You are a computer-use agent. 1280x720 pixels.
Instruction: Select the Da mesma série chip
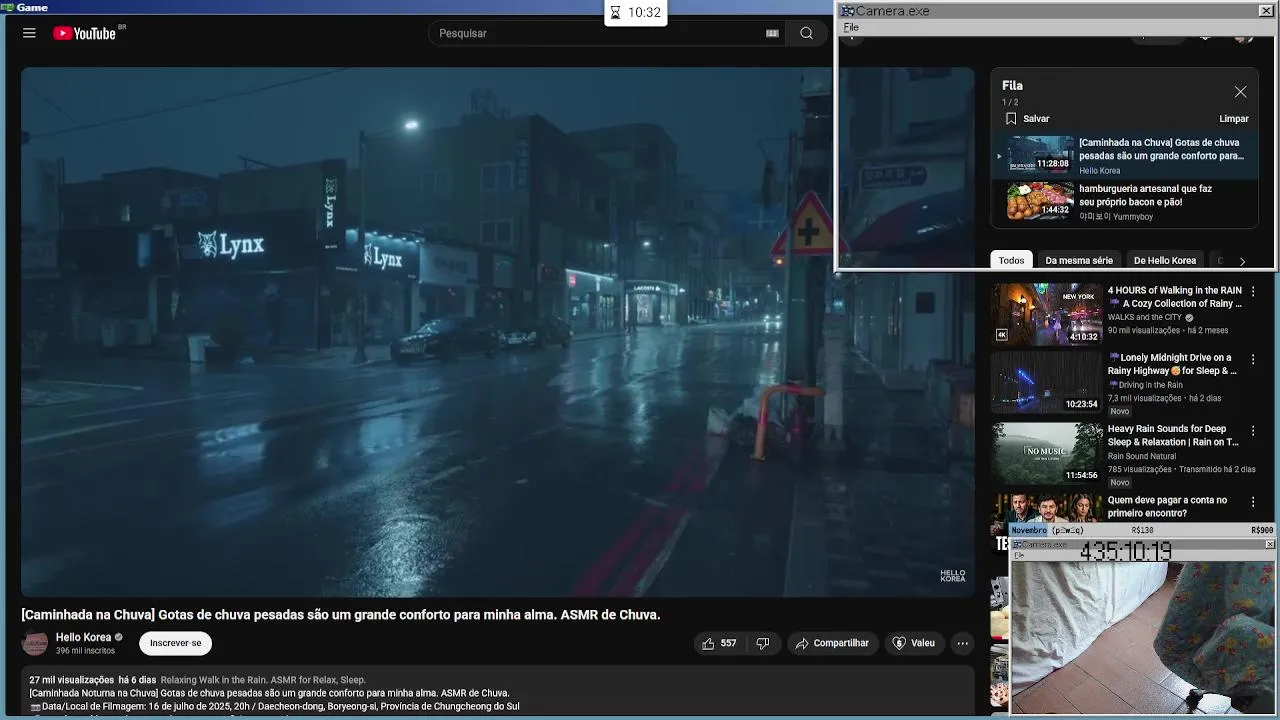(x=1079, y=260)
